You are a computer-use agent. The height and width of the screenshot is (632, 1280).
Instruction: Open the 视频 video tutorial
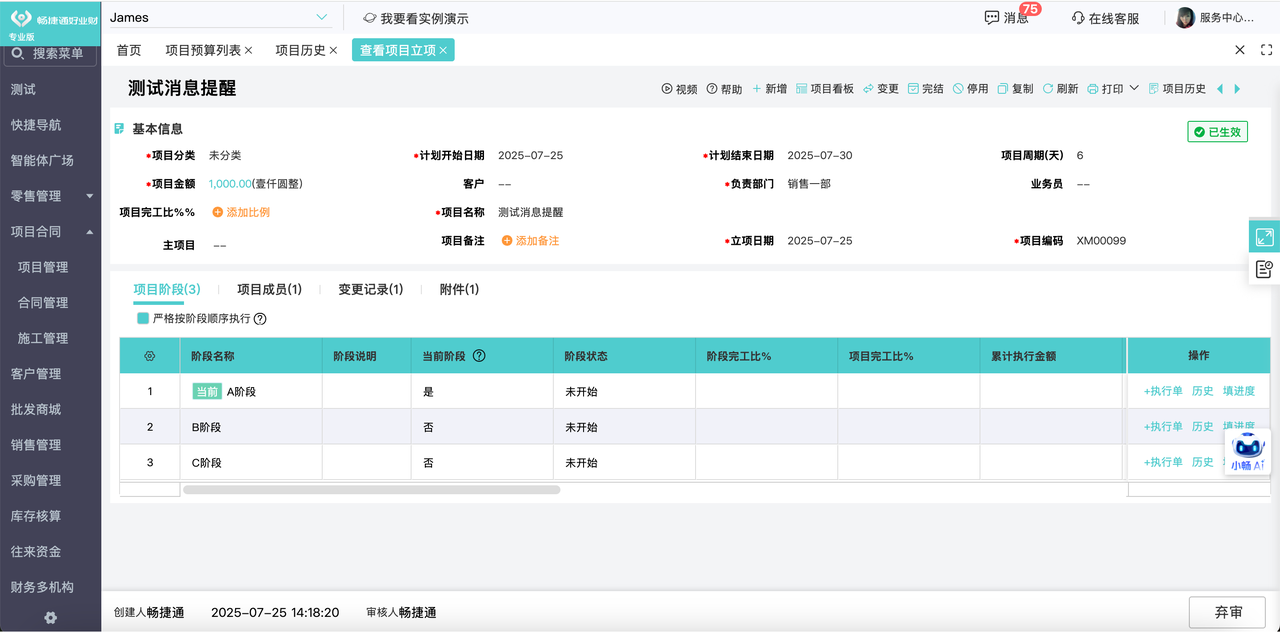[x=679, y=89]
